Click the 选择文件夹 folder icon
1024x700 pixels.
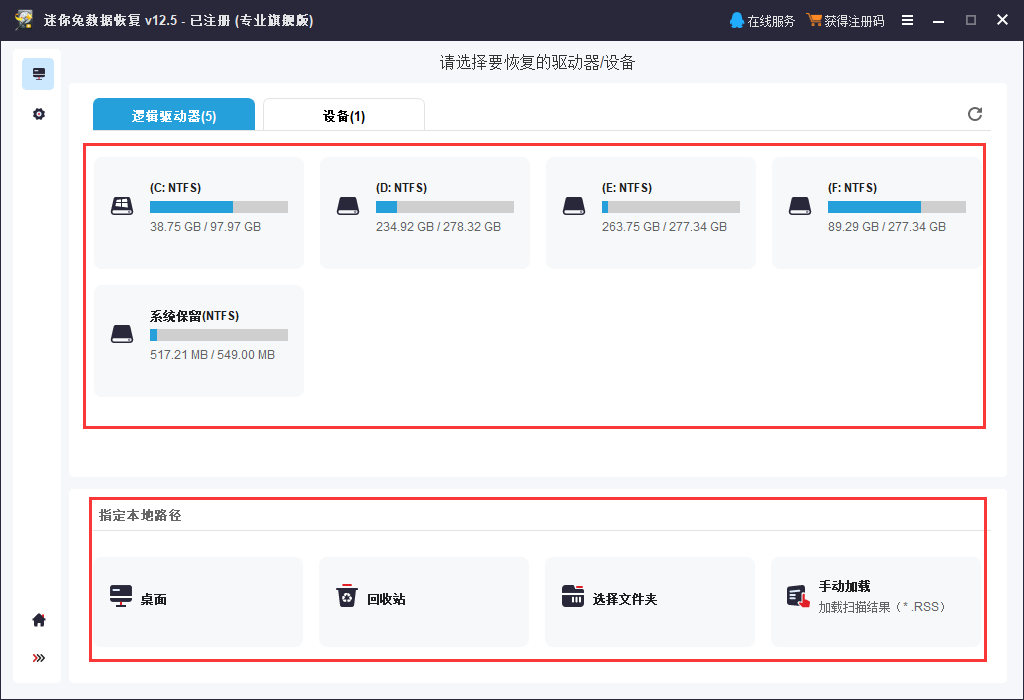pyautogui.click(x=573, y=596)
